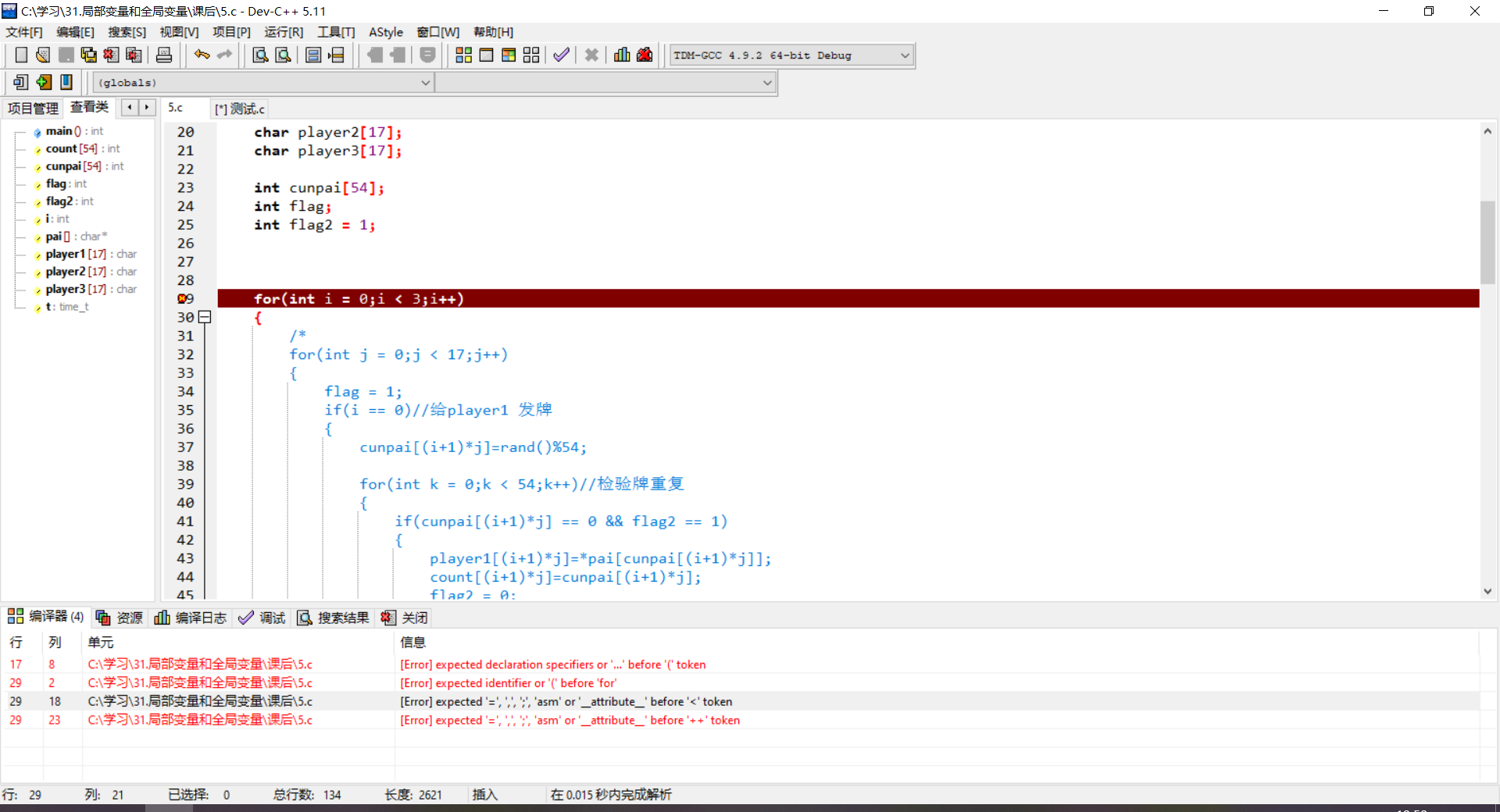Click the Toggle bookmark icon with green plus
Image resolution: width=1500 pixels, height=812 pixels.
(44, 82)
